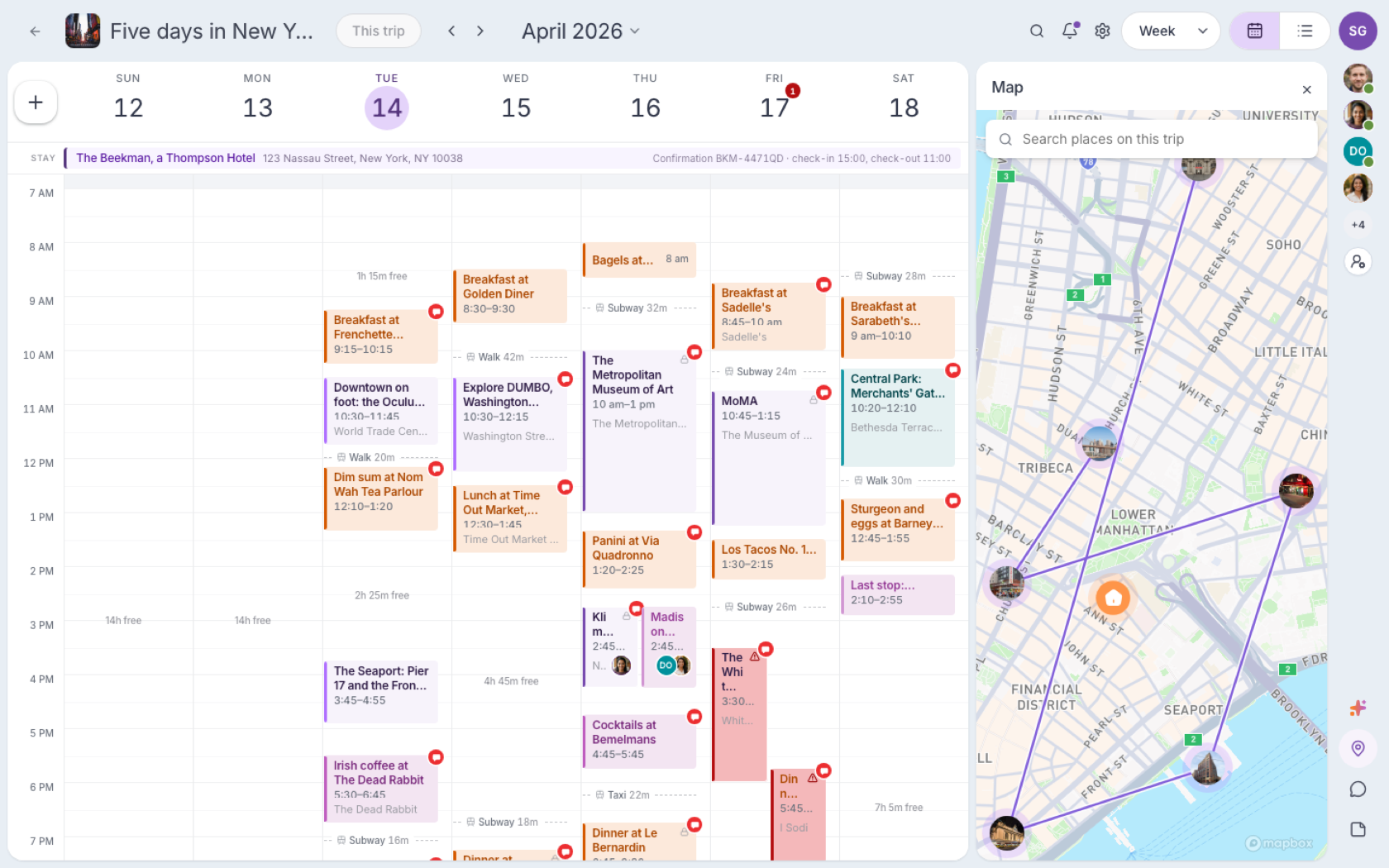
Task: Select Tuesday 14 column header
Action: click(x=387, y=98)
